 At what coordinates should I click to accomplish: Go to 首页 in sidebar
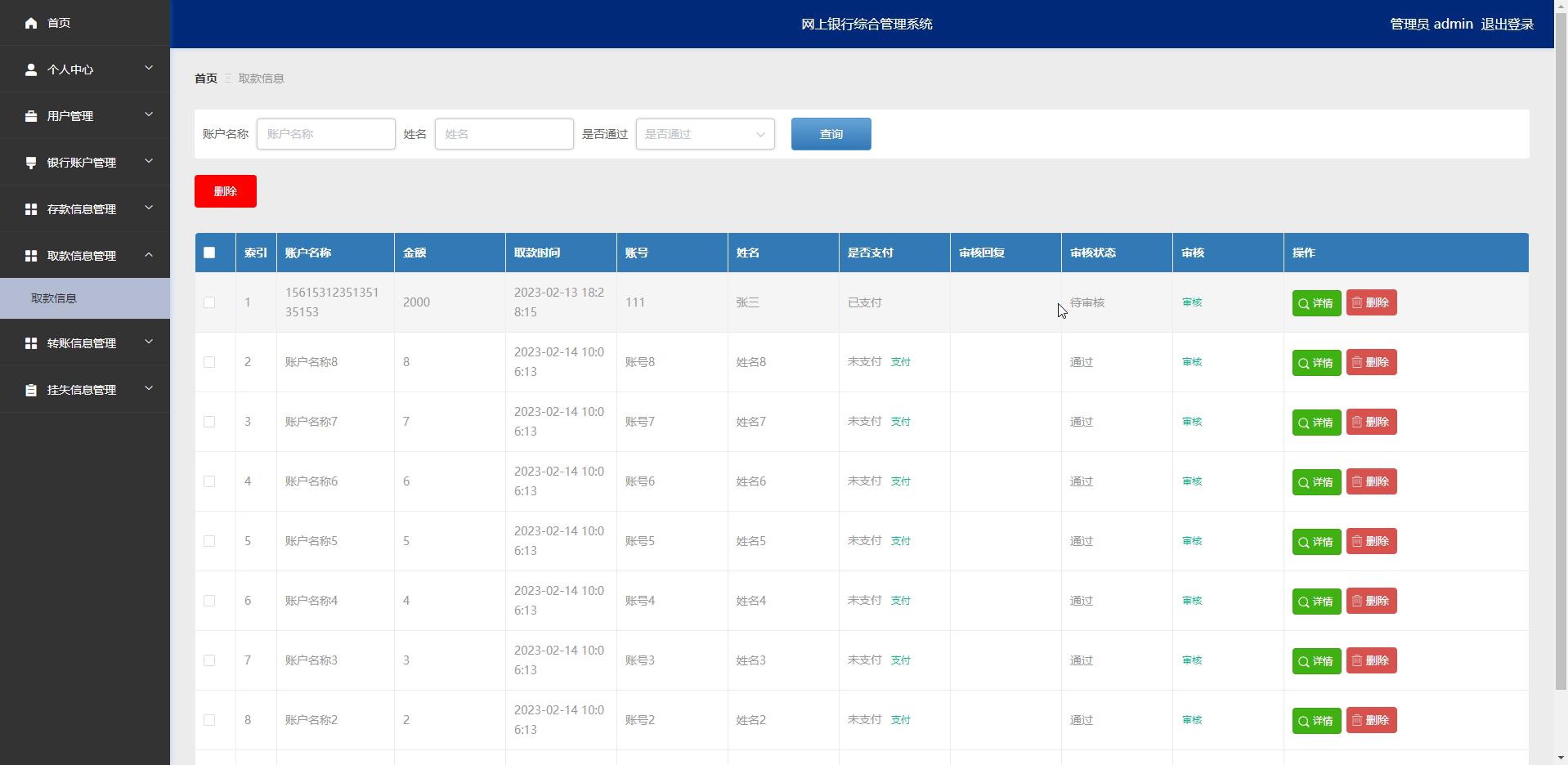click(x=85, y=23)
